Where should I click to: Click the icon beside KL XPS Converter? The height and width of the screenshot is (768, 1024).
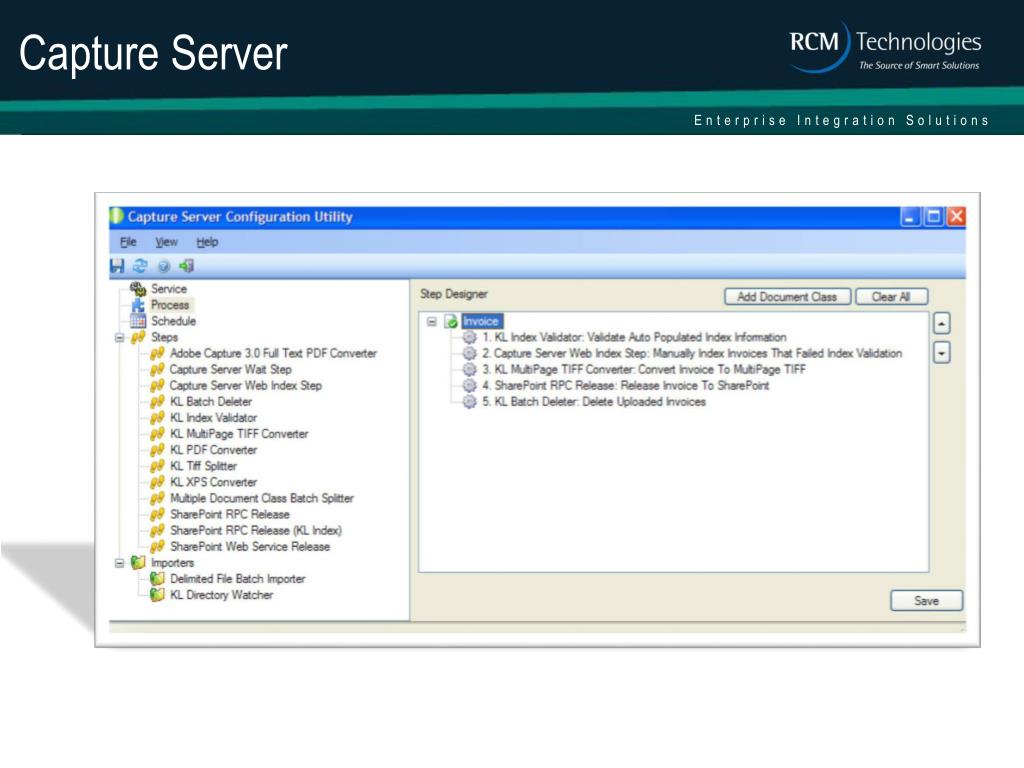pos(157,483)
